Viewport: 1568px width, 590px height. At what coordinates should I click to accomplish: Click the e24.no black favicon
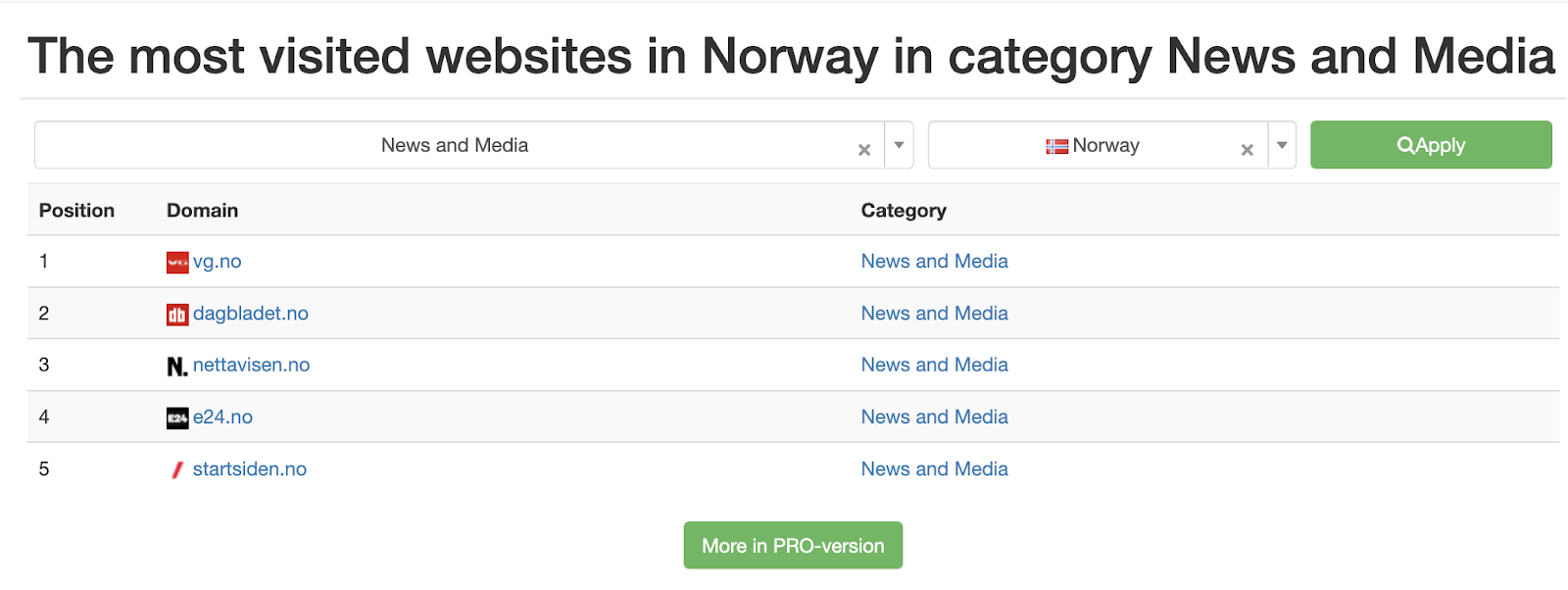pos(177,418)
